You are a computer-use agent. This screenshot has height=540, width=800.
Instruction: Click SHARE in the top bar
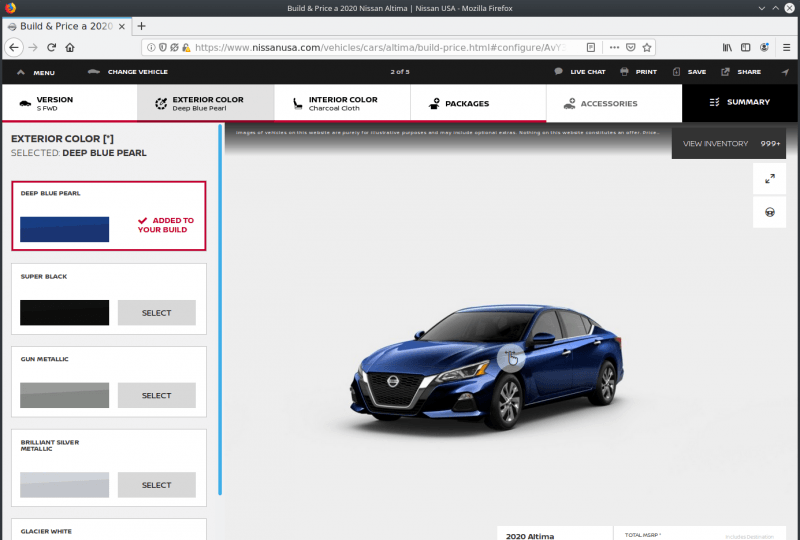pyautogui.click(x=741, y=72)
